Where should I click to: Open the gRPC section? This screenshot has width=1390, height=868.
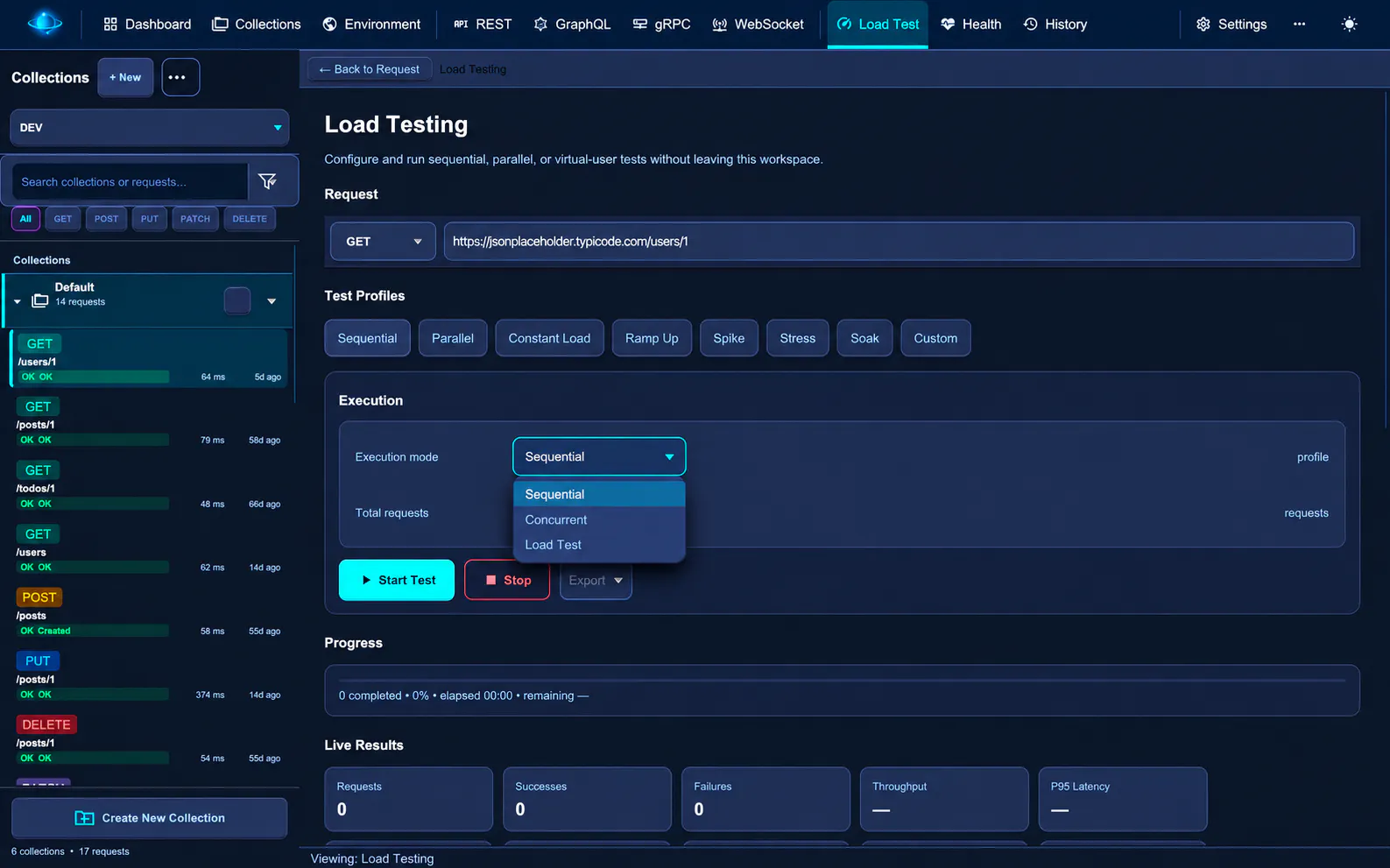[x=662, y=25]
